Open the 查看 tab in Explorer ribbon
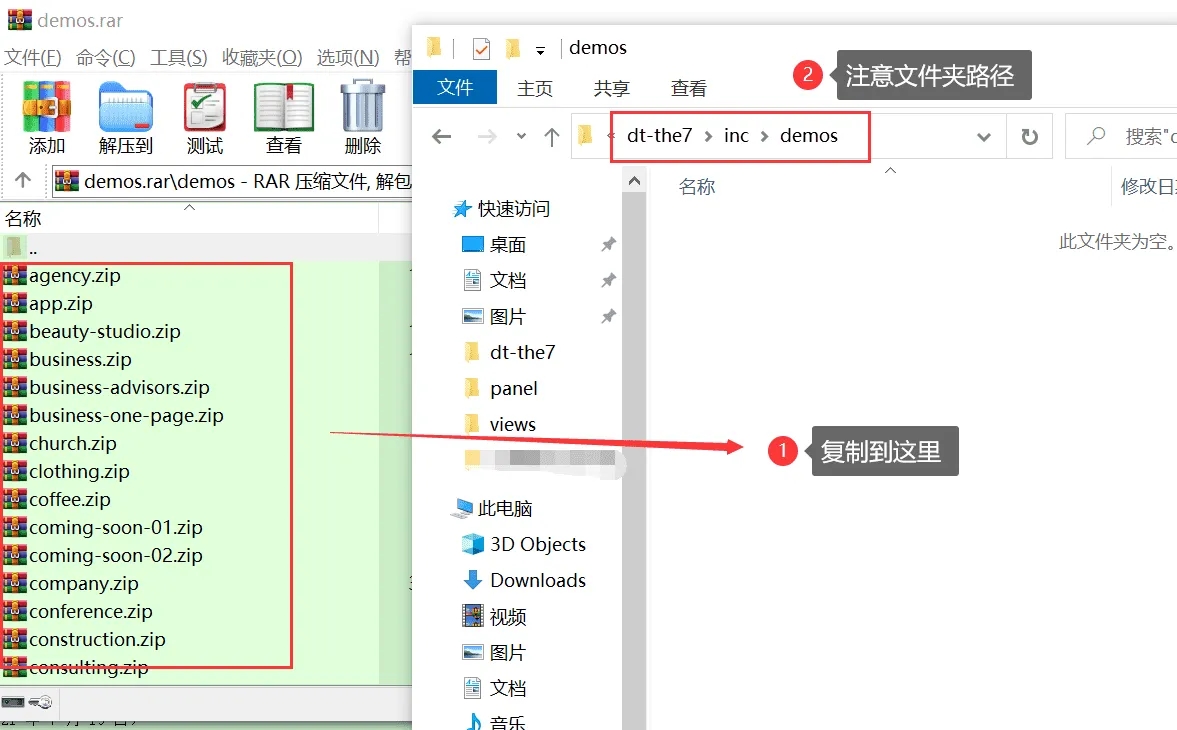Viewport: 1177px width, 730px height. [688, 88]
